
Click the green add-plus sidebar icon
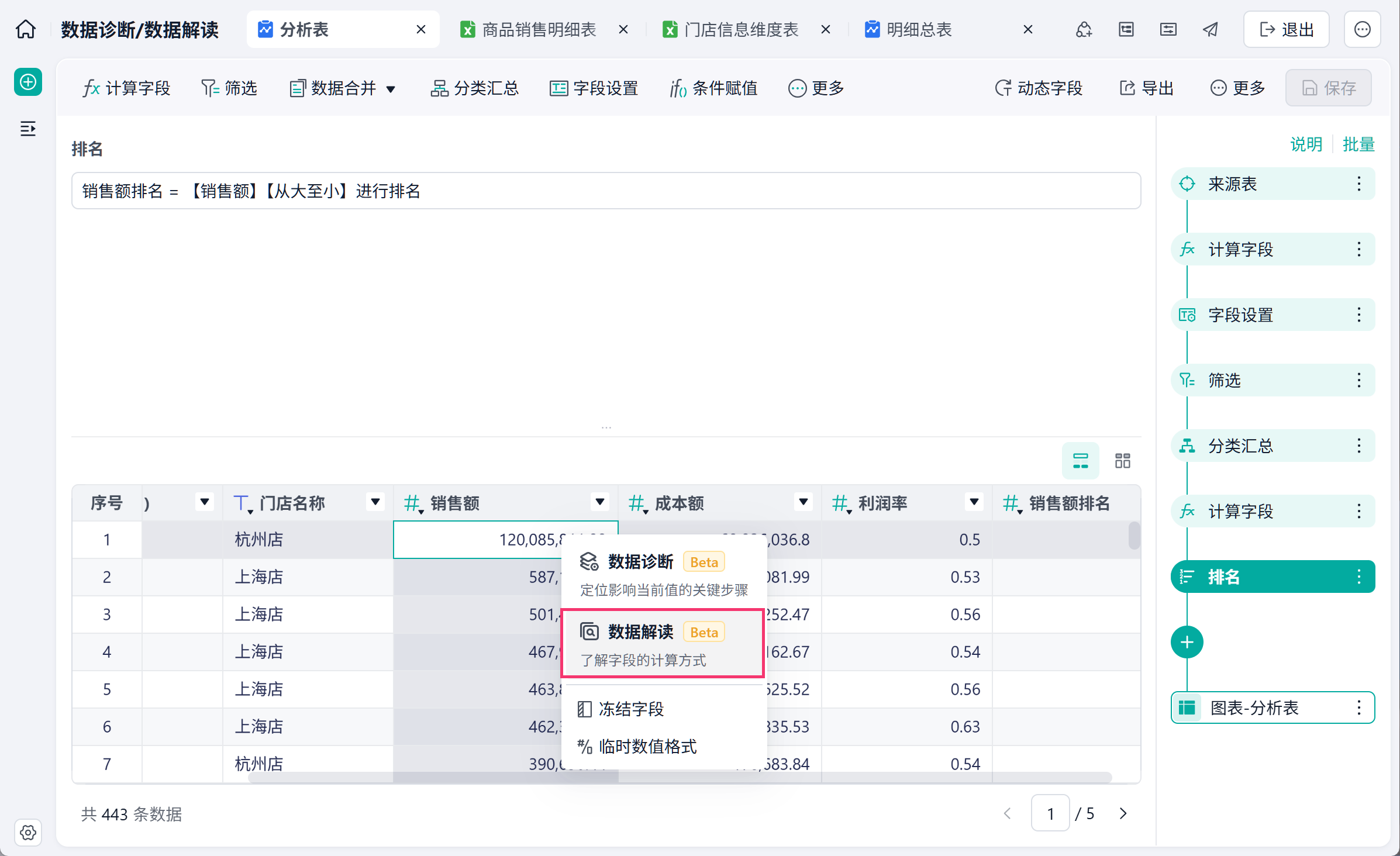[28, 82]
